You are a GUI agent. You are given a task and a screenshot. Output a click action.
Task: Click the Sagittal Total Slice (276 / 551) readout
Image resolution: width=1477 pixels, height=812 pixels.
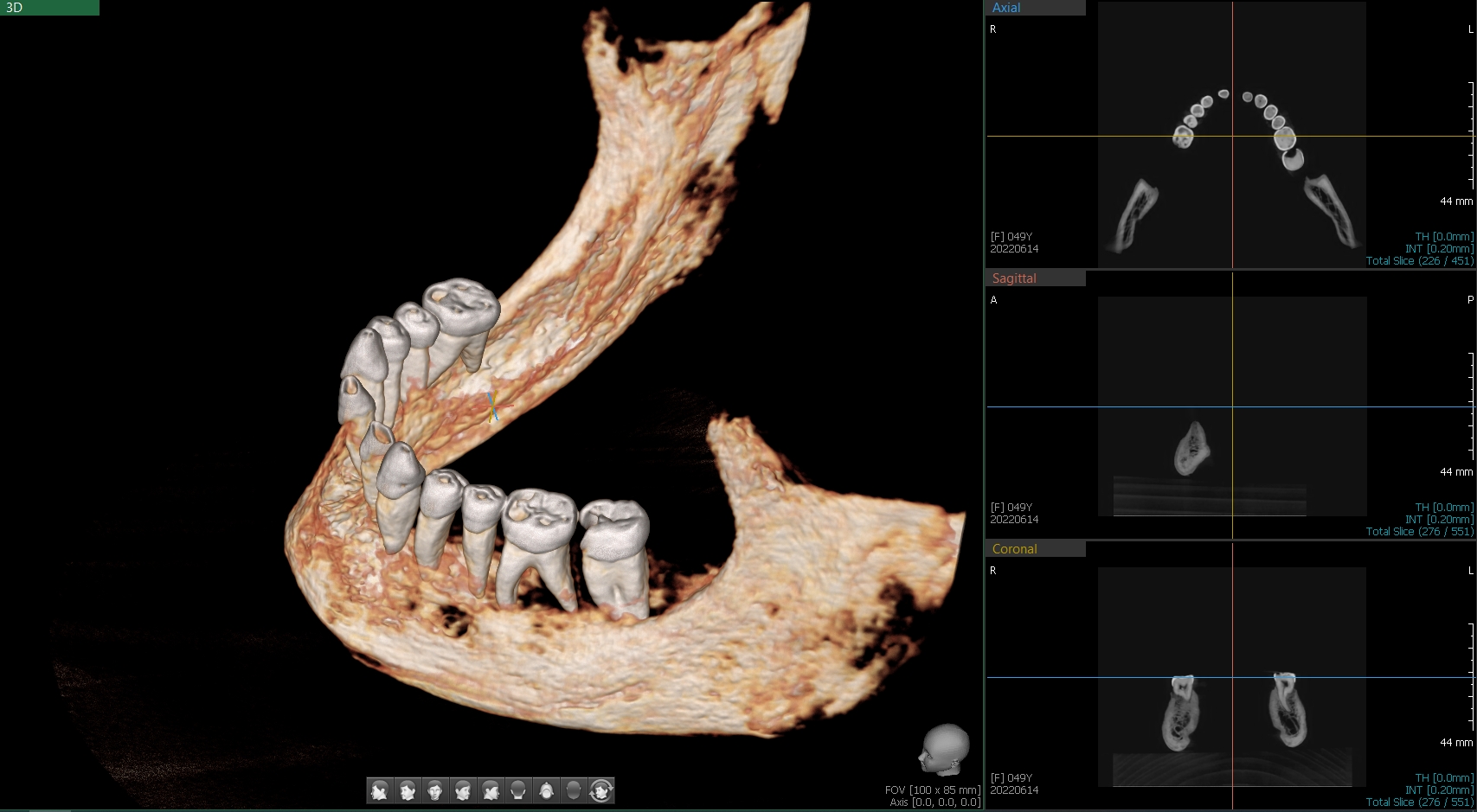(x=1419, y=532)
